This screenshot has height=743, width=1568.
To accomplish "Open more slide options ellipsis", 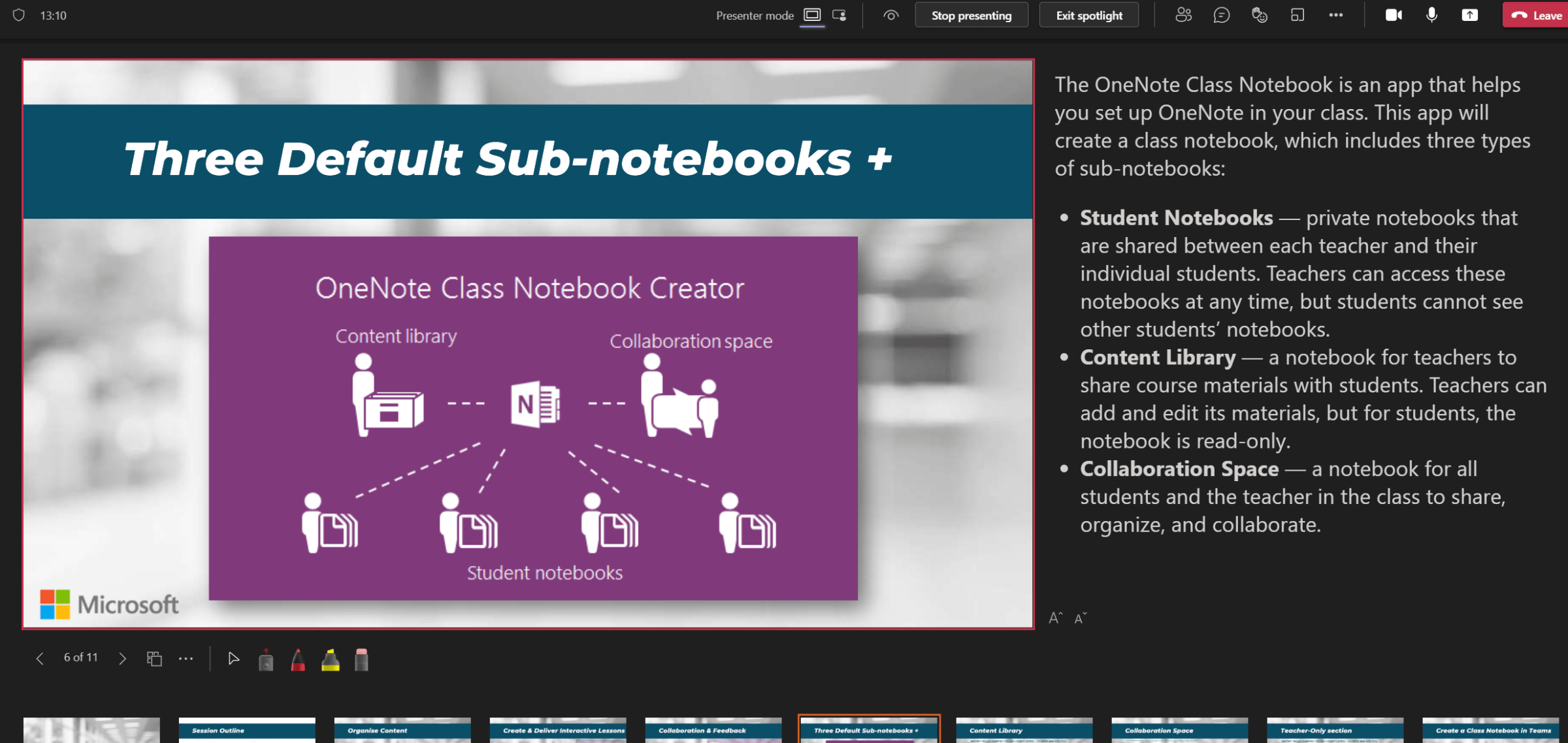I will [186, 659].
